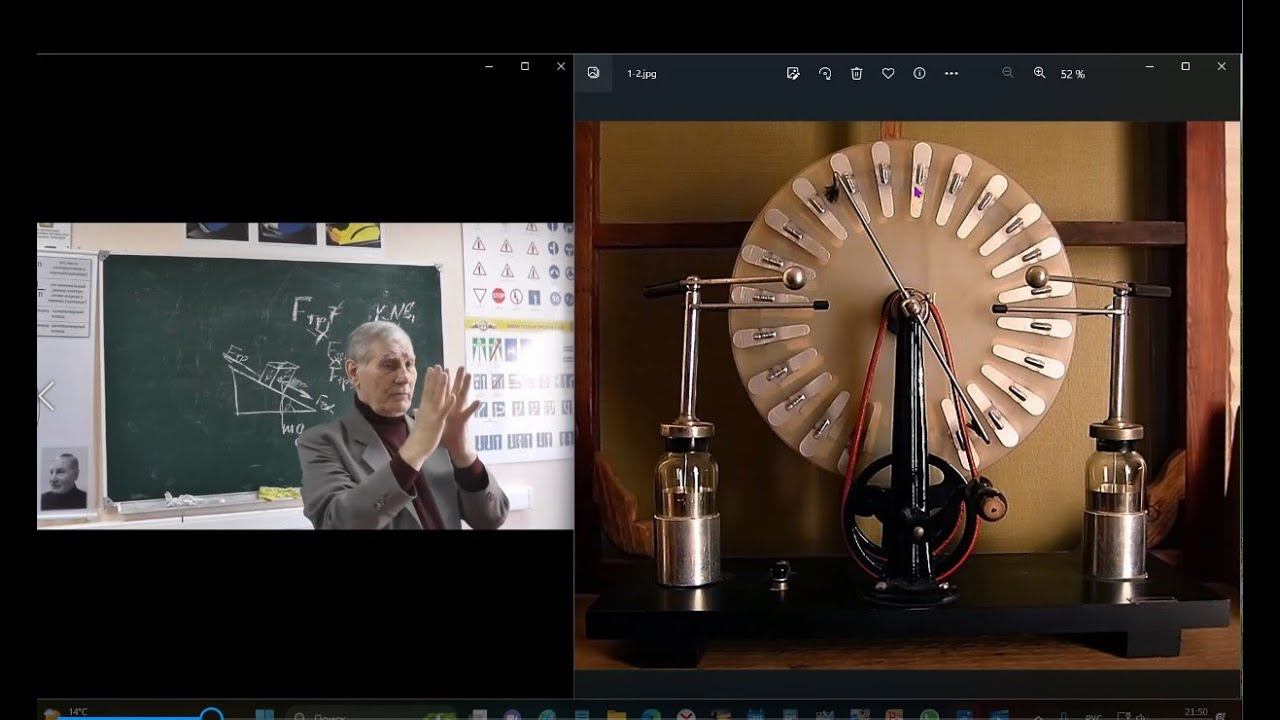Click the 1-2.jpg file name
The image size is (1280, 720).
point(642,74)
